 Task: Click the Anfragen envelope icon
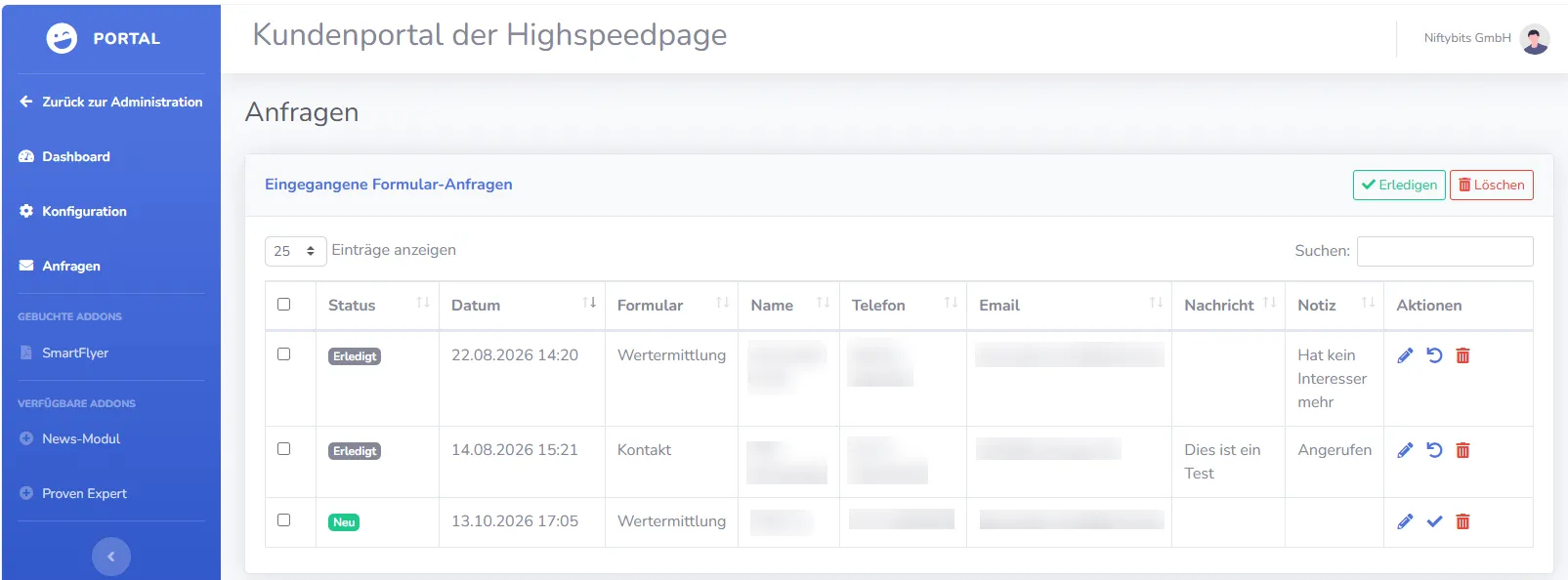(x=26, y=266)
